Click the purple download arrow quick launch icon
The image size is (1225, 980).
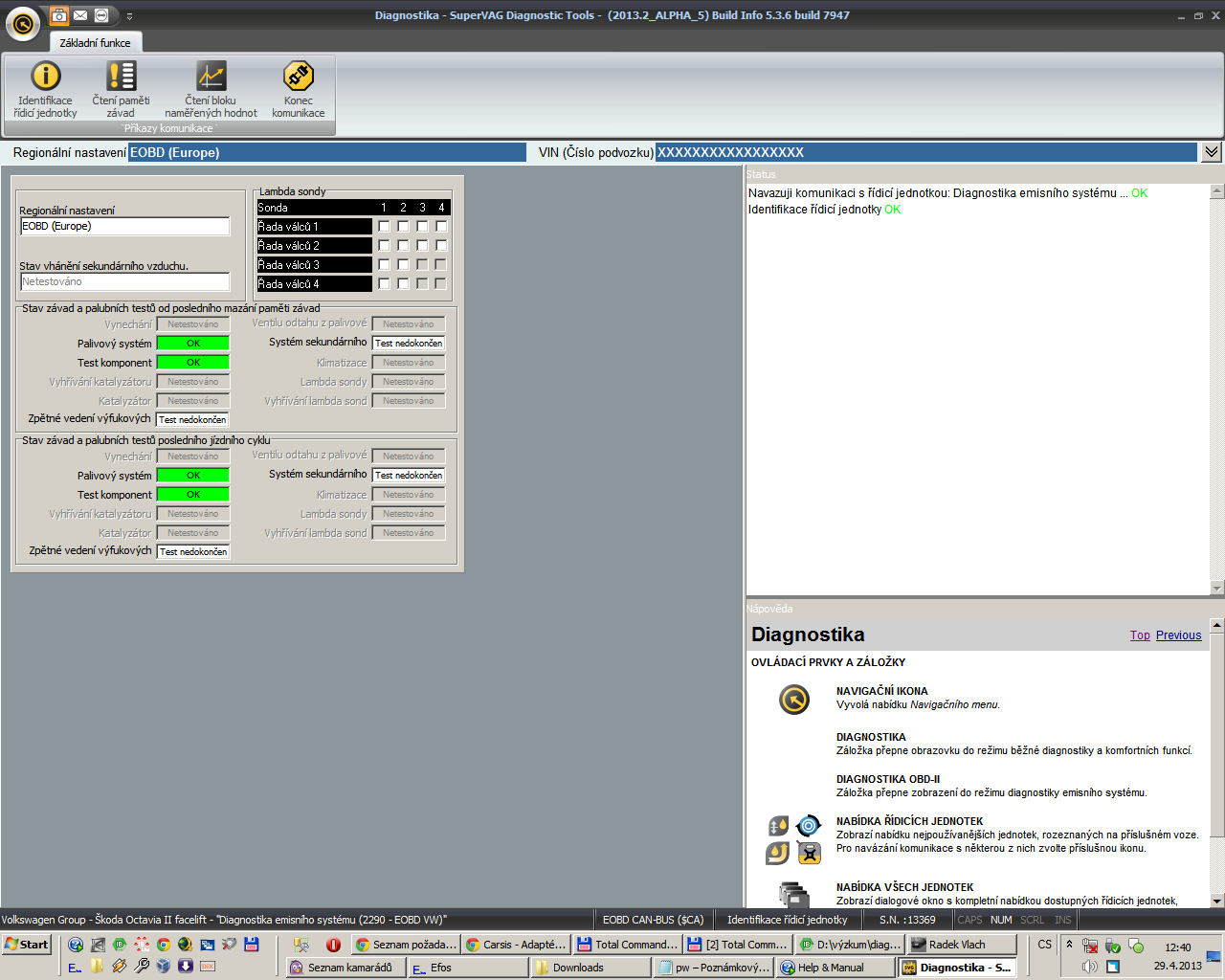pyautogui.click(x=186, y=967)
